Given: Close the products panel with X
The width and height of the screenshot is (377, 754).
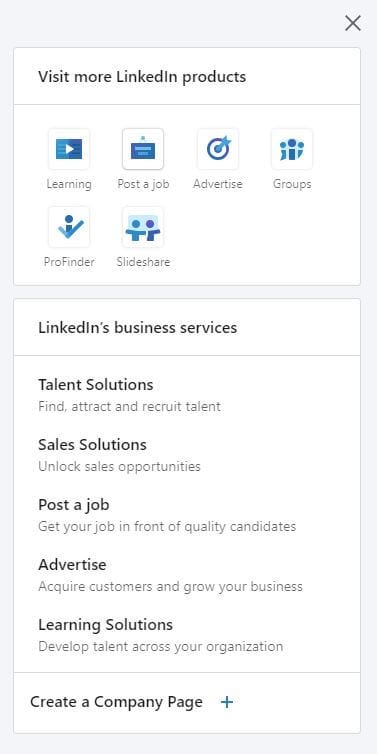Looking at the screenshot, I should point(353,23).
